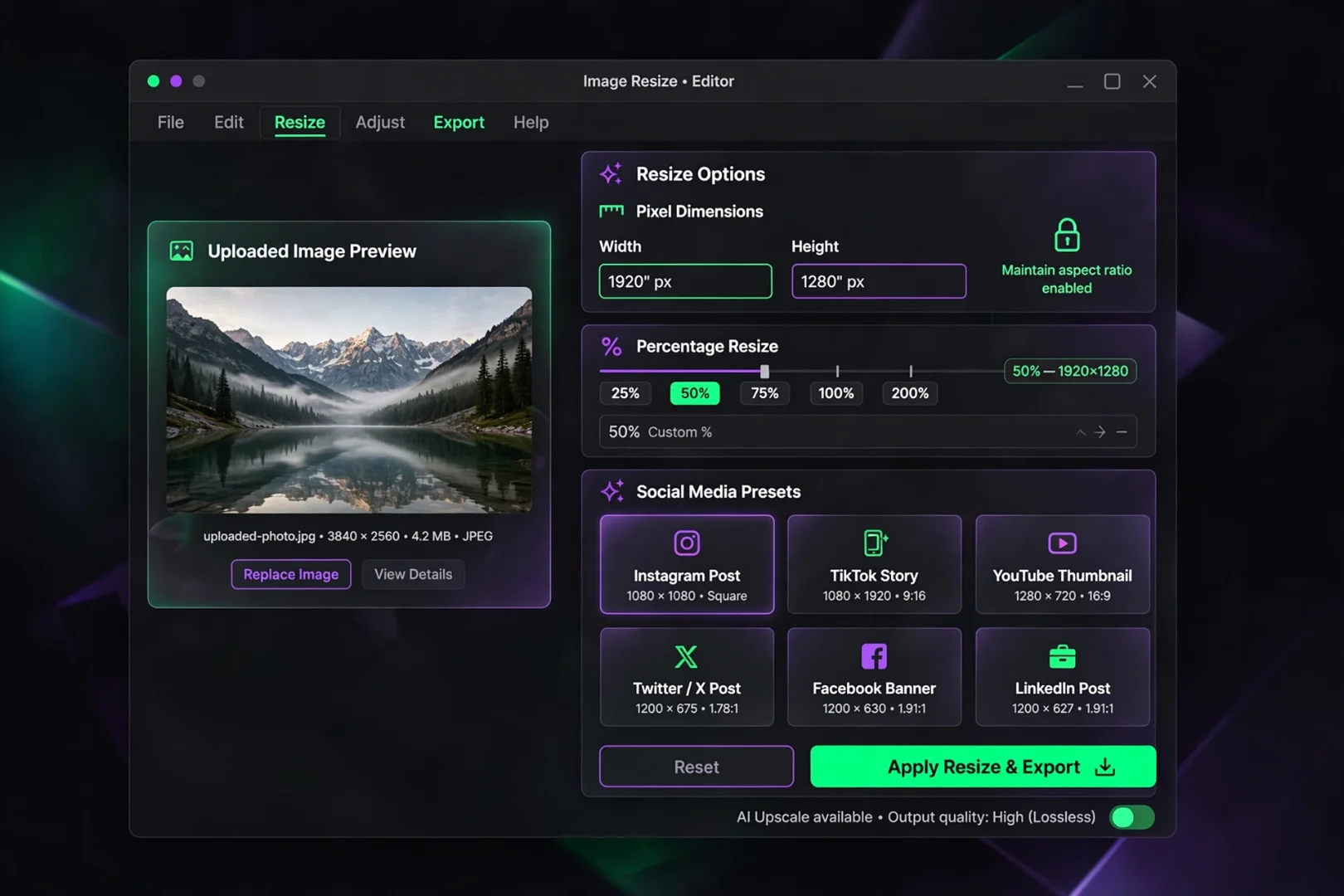
Task: Select the LinkedIn briefcase icon
Action: (x=1063, y=656)
